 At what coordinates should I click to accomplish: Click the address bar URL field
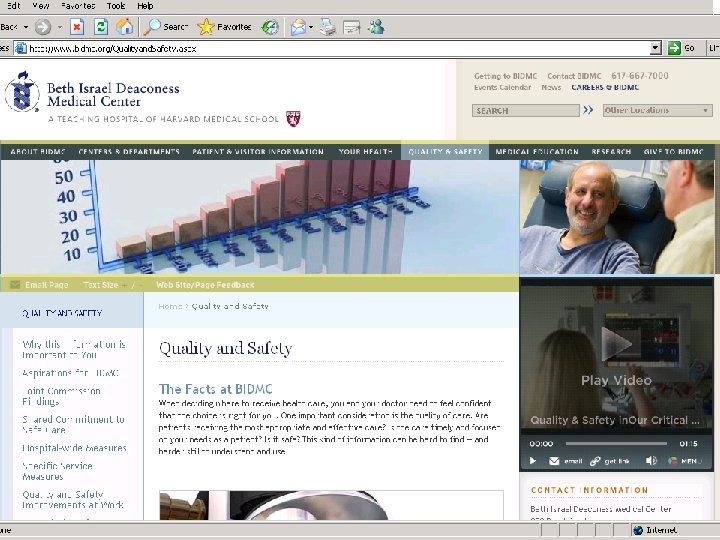coord(338,48)
